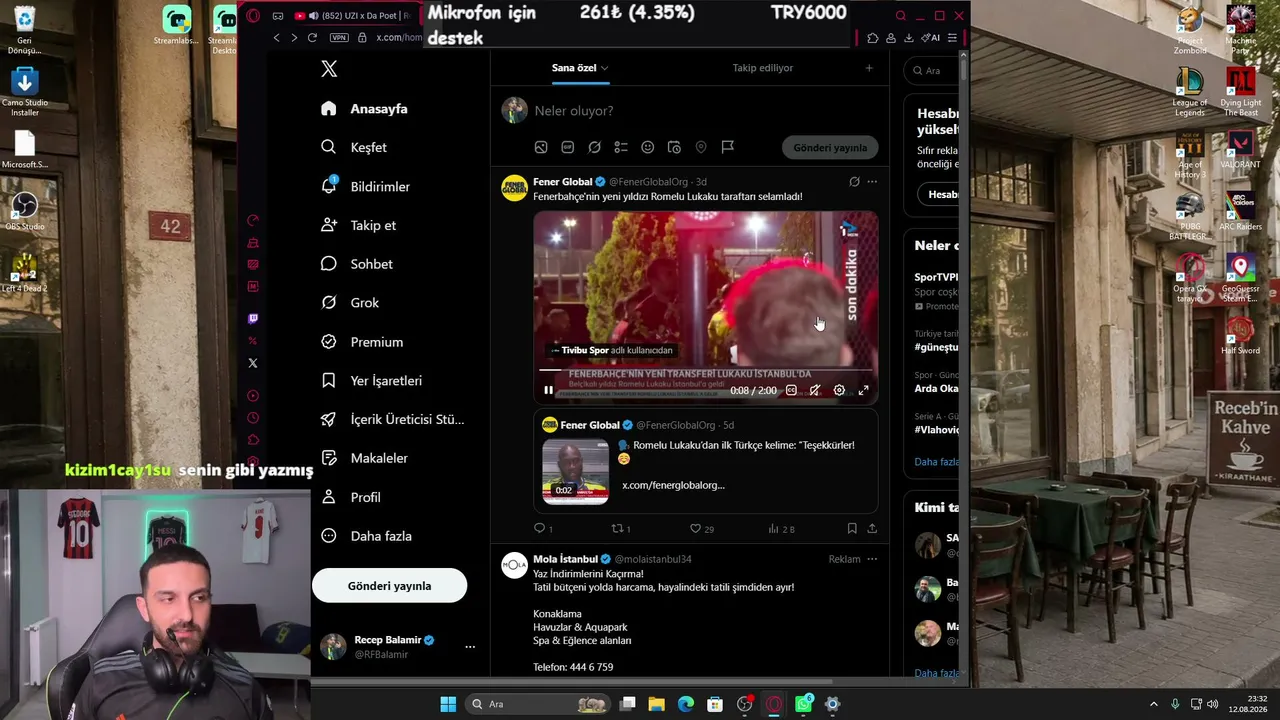Image resolution: width=1280 pixels, height=720 pixels.
Task: Open the GIF picker in composer
Action: 568,147
